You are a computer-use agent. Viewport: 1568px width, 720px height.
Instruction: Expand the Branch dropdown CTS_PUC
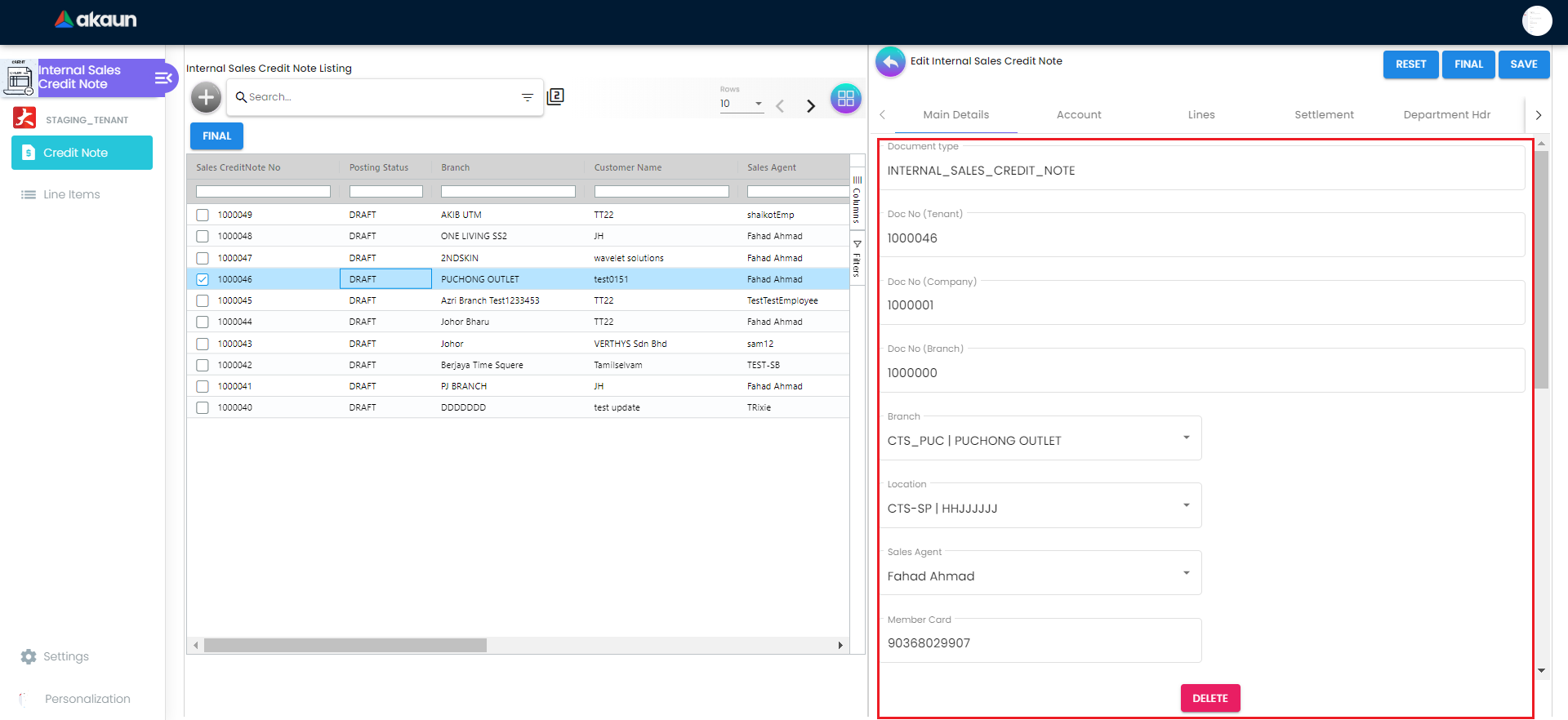[1186, 438]
